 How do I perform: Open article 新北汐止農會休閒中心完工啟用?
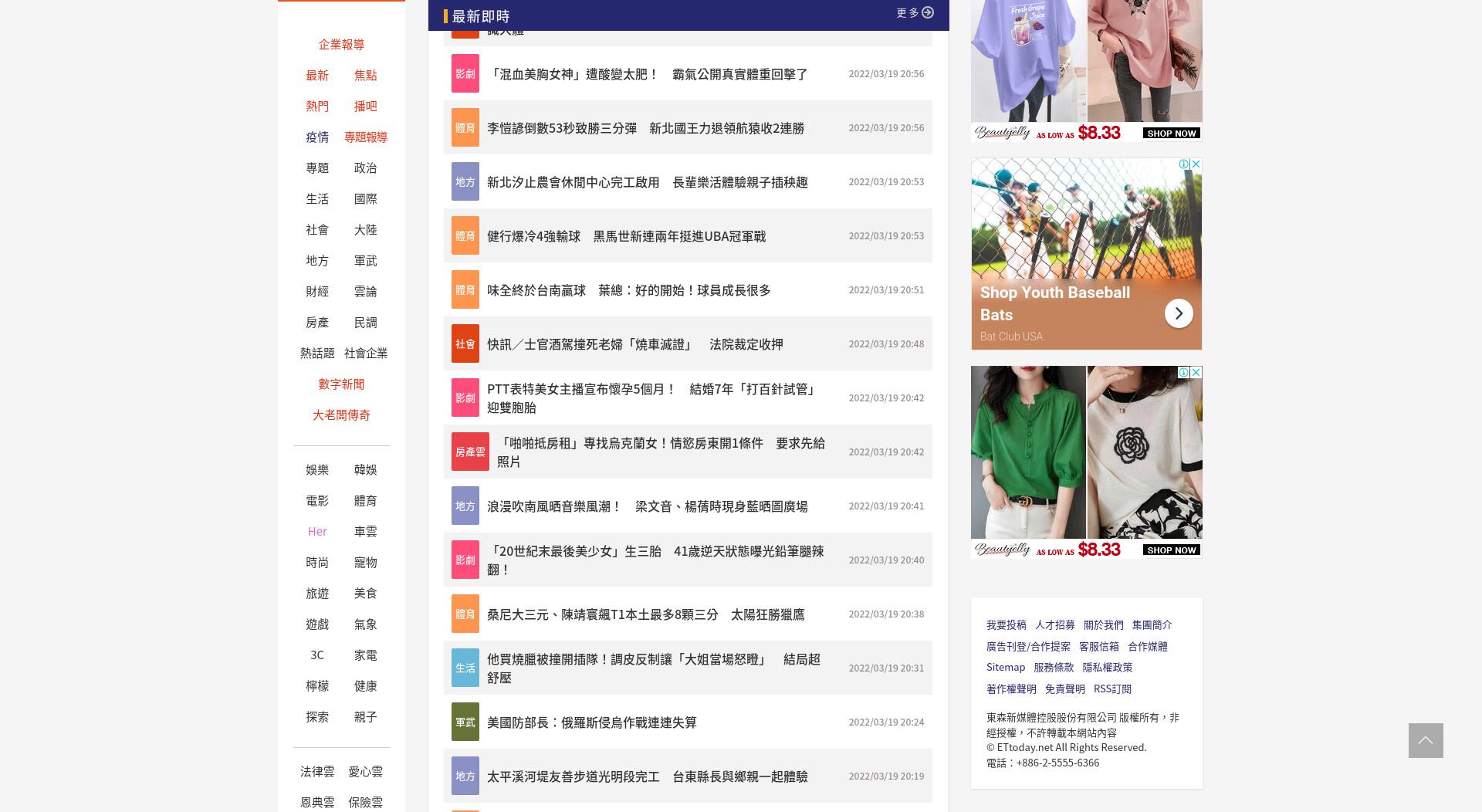(x=648, y=182)
